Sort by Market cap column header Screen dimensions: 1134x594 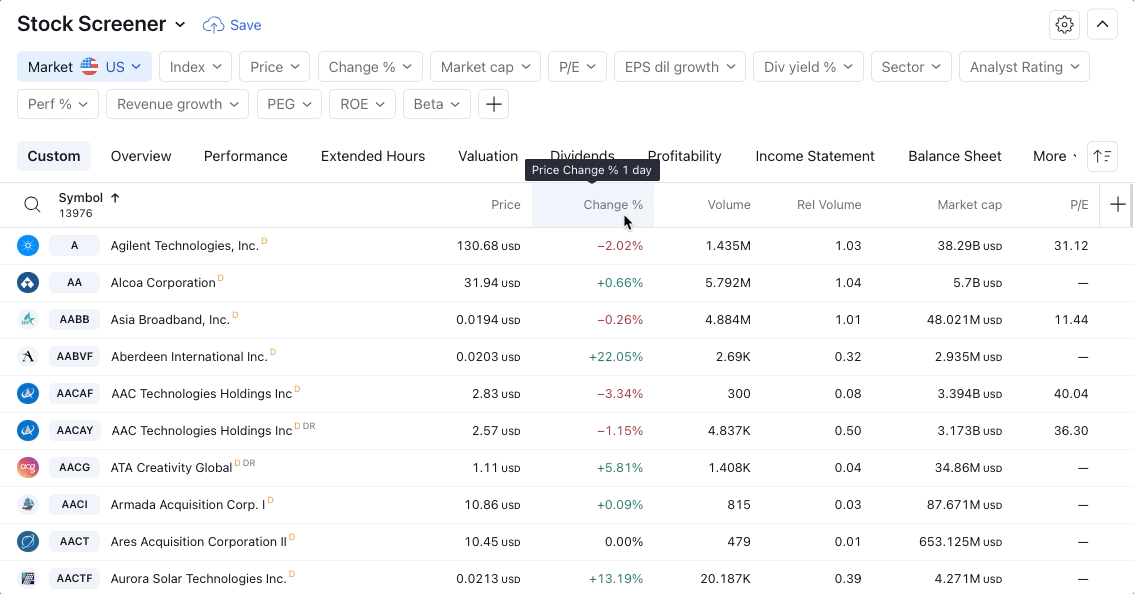969,205
